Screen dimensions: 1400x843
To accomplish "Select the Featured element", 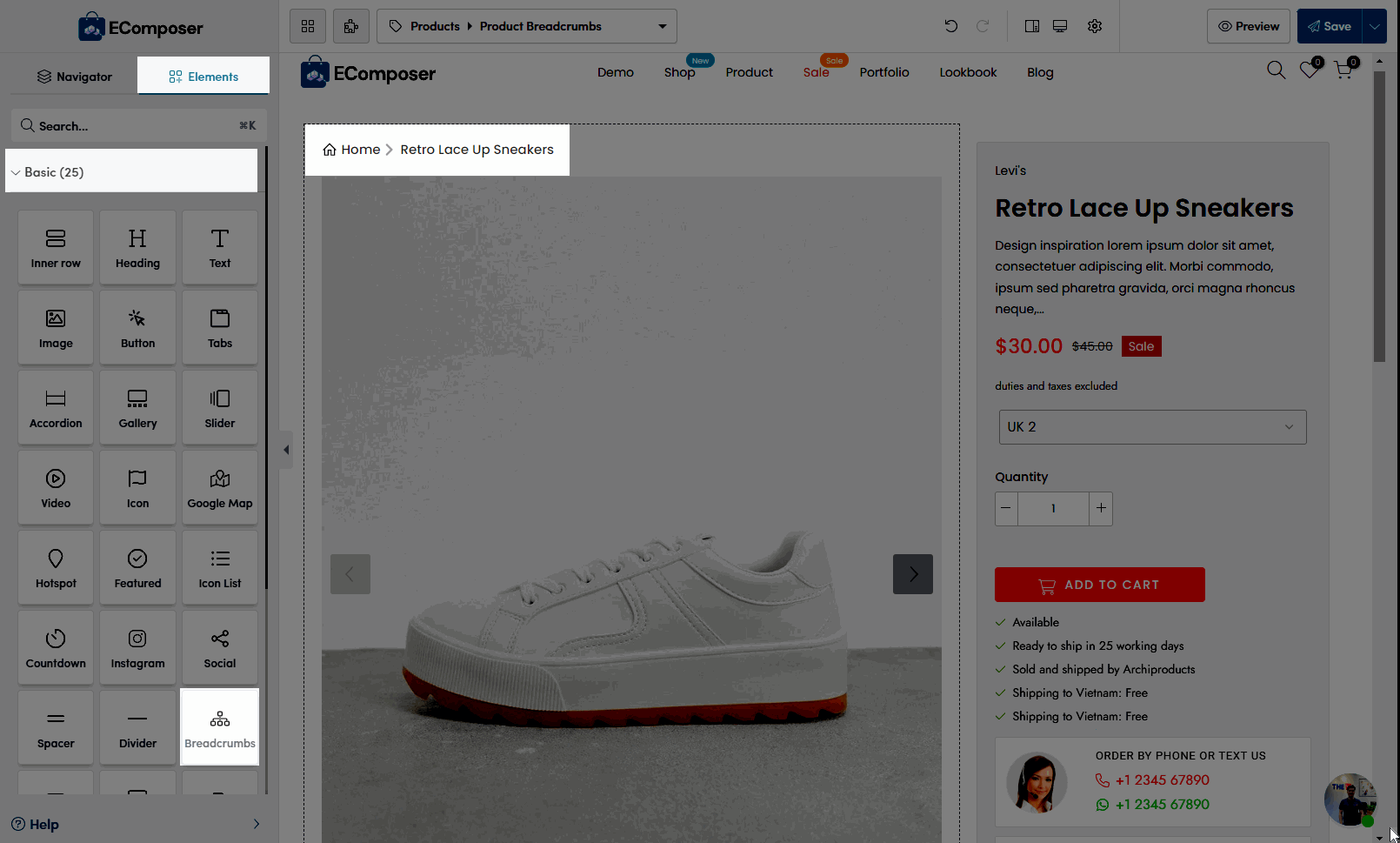I will click(x=137, y=567).
